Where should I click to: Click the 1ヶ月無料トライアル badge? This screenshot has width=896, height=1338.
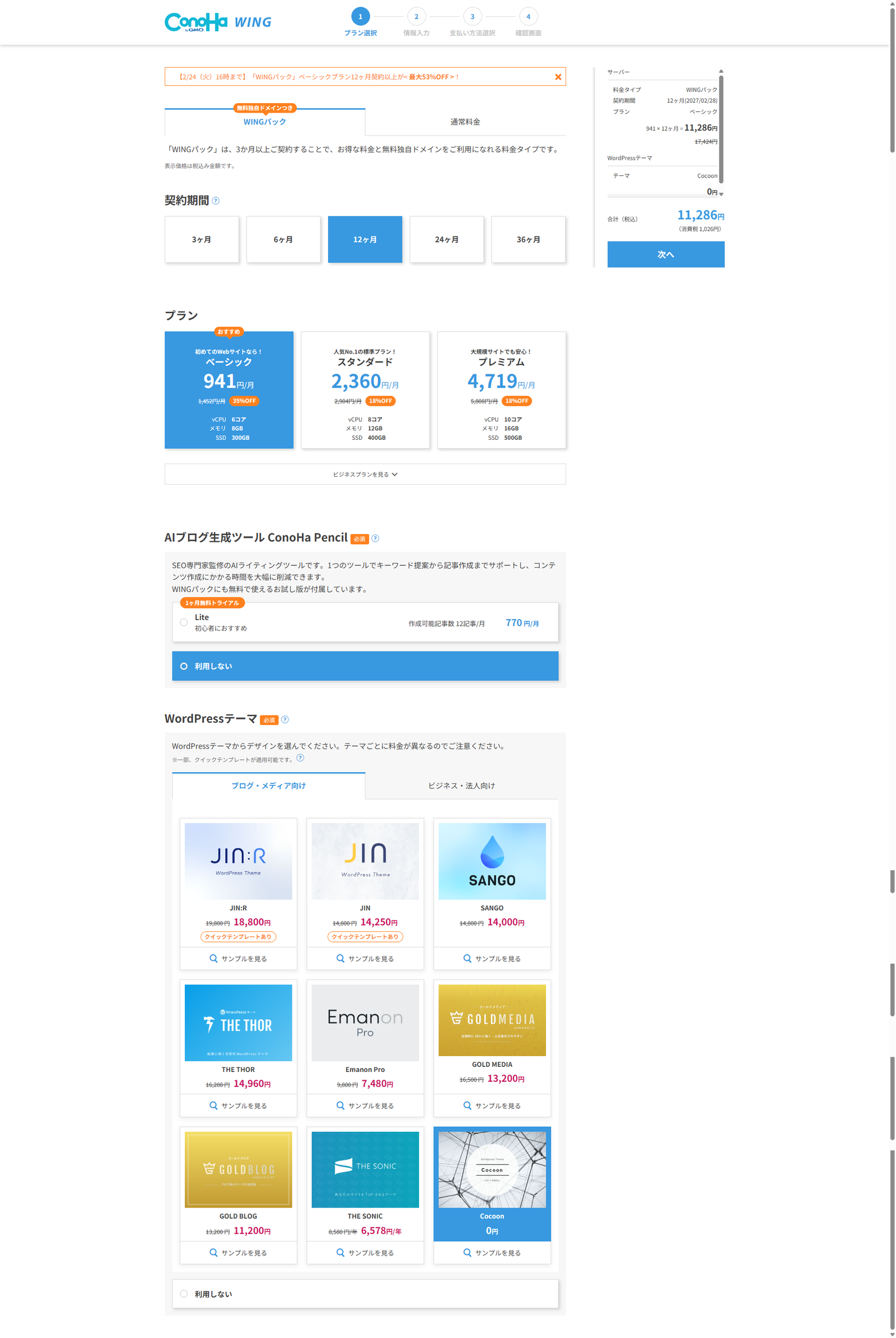[212, 603]
